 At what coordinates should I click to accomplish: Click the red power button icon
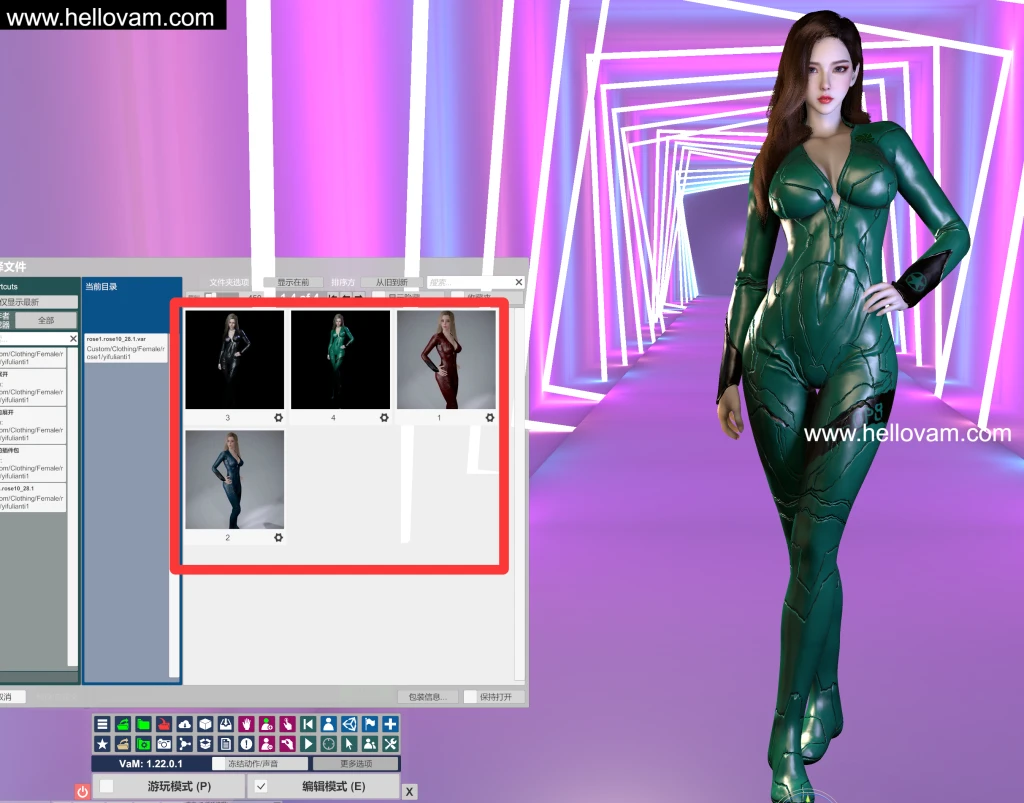pyautogui.click(x=83, y=791)
